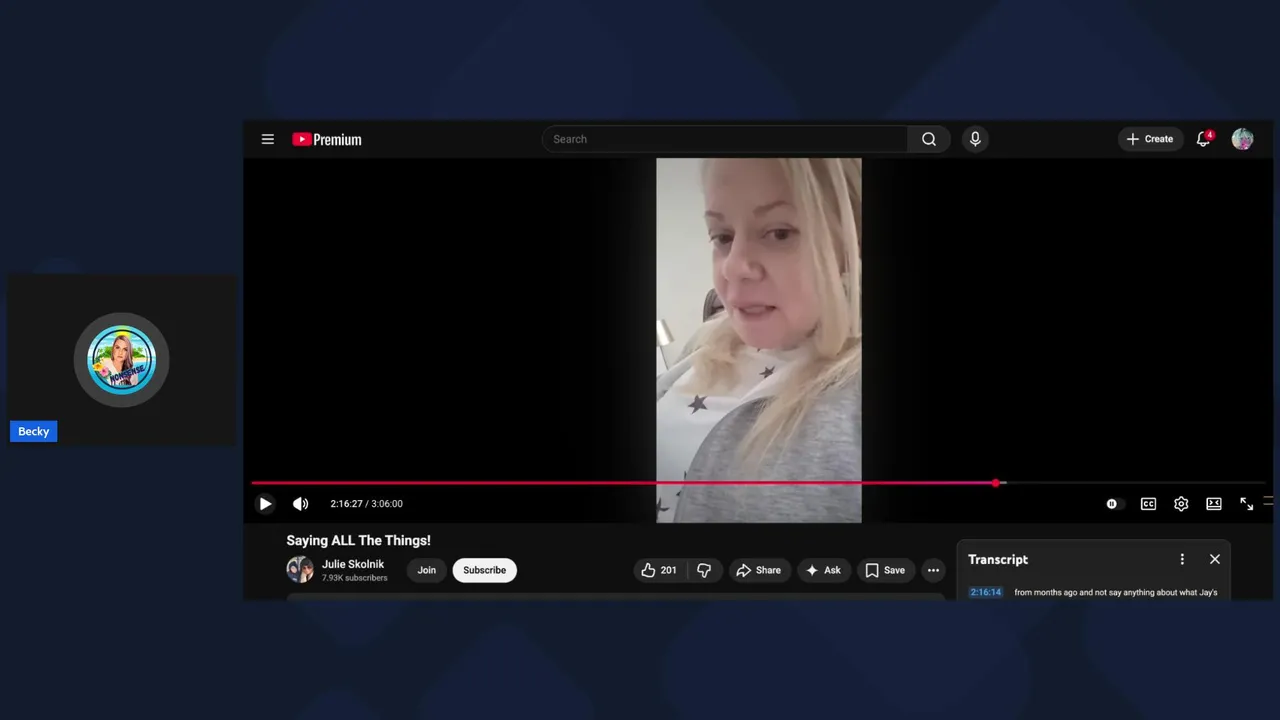Start voice search with the microphone

coord(975,139)
